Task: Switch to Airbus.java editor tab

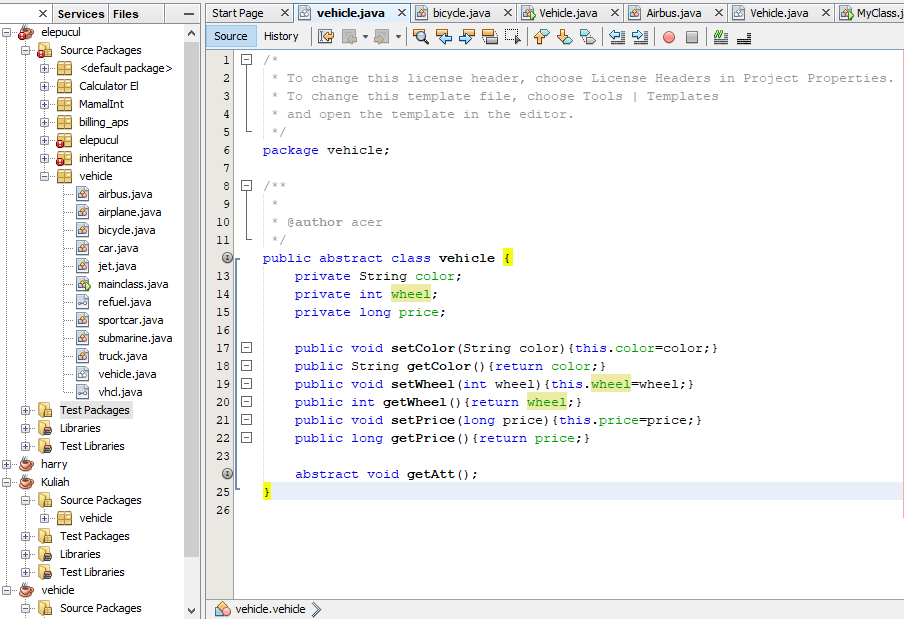Action: point(673,13)
